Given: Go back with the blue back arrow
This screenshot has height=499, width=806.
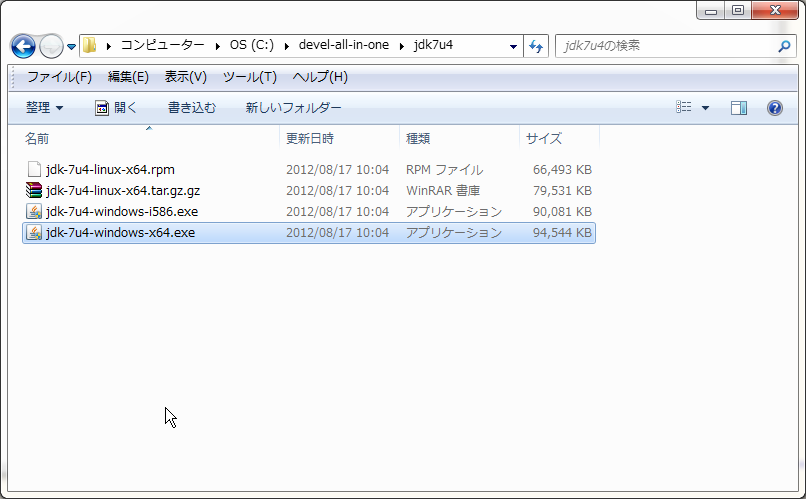Looking at the screenshot, I should click(x=23, y=46).
